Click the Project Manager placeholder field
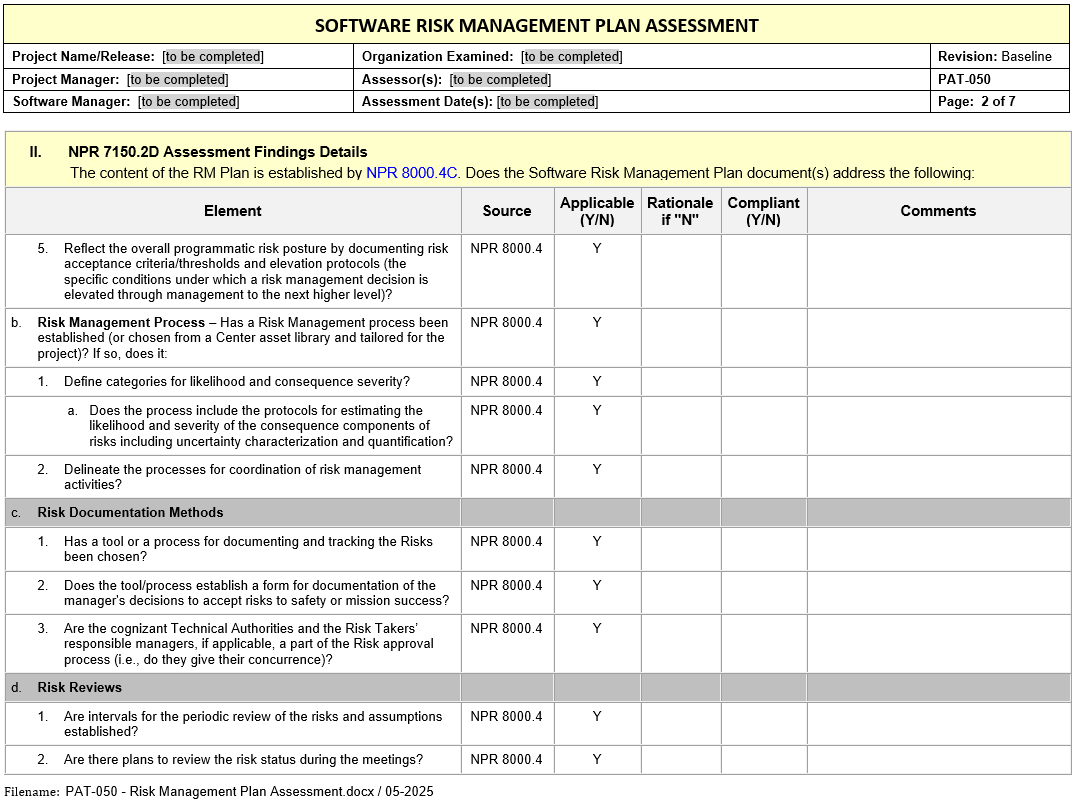This screenshot has height=801, width=1076. tap(177, 79)
